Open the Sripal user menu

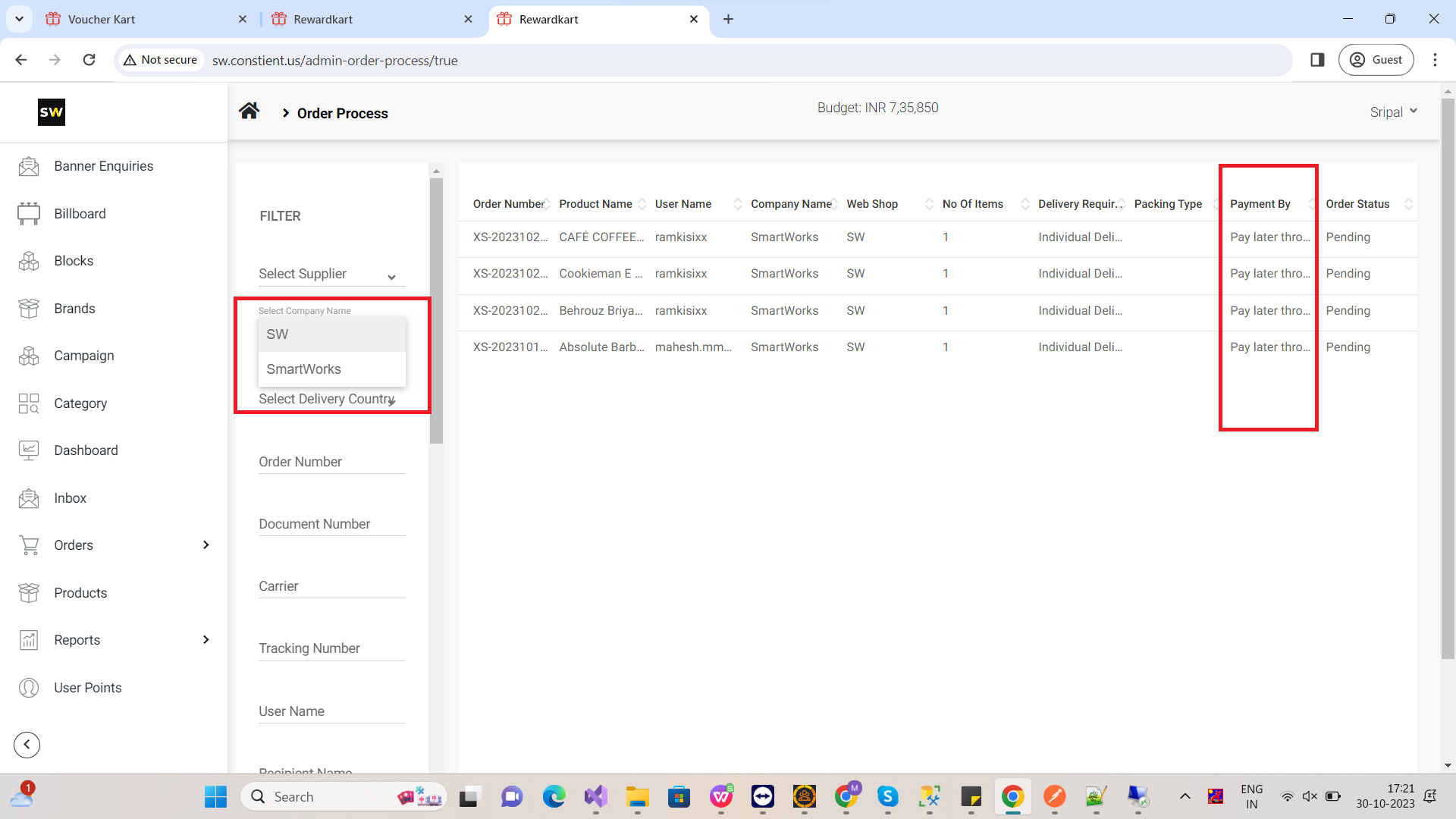(x=1394, y=112)
